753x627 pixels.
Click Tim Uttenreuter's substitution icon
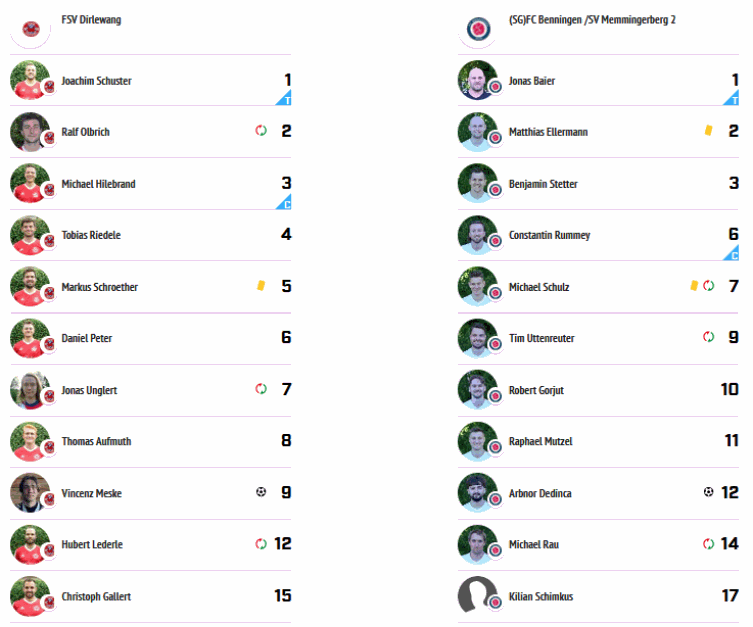[708, 337]
